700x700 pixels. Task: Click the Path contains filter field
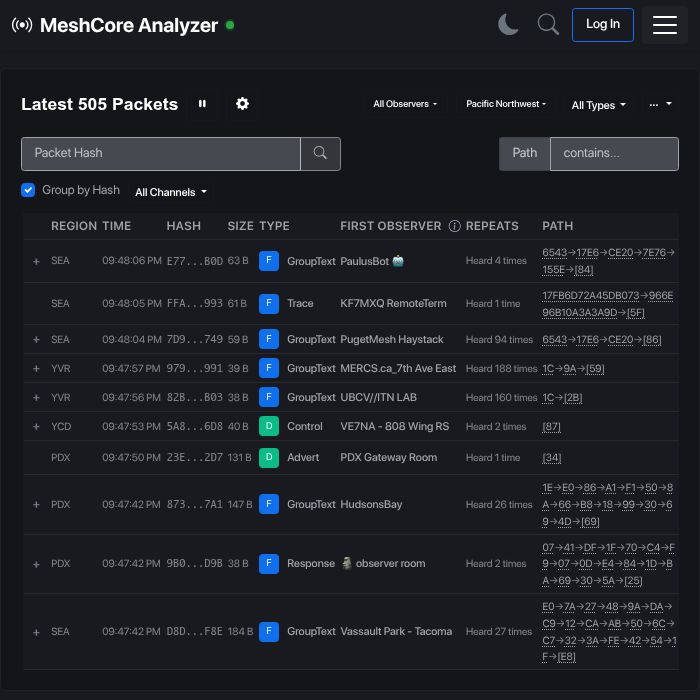click(613, 153)
